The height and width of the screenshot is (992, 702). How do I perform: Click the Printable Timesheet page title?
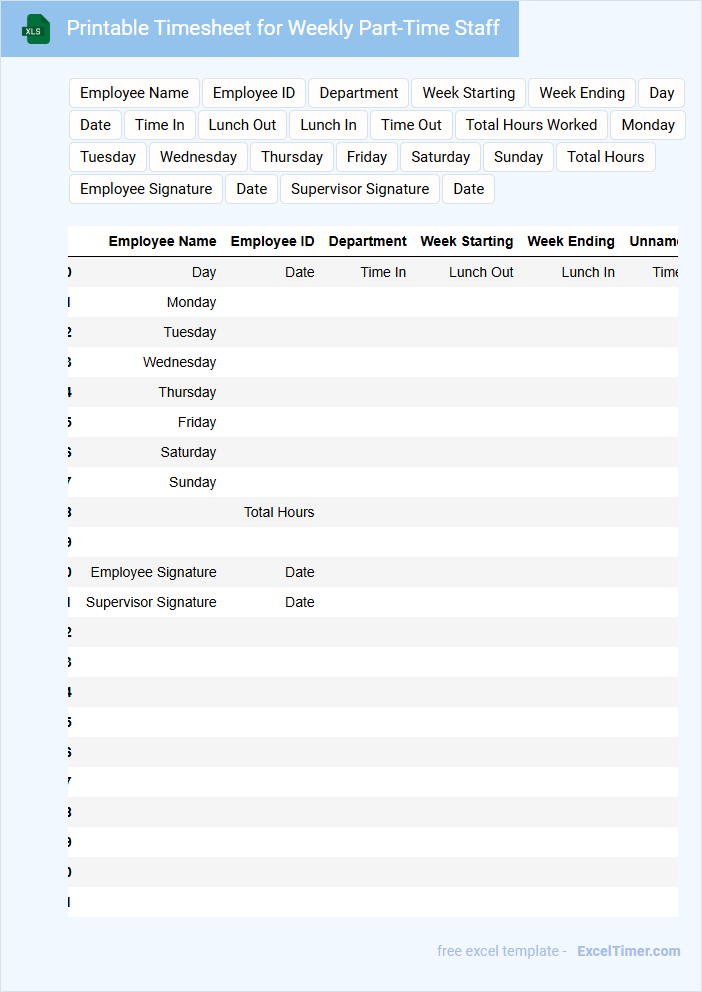click(x=283, y=28)
